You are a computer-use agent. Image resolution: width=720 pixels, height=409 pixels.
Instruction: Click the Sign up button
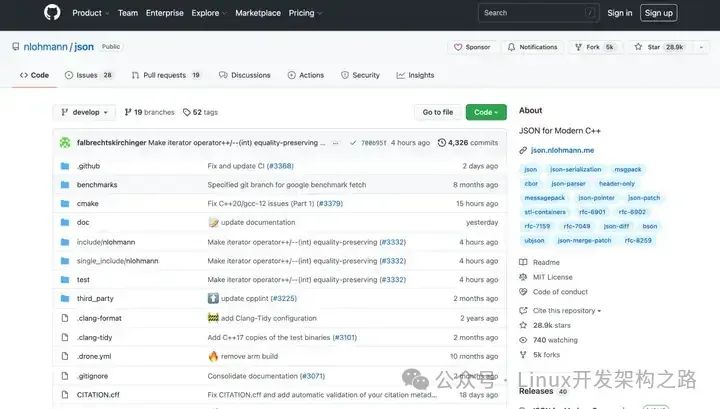[x=658, y=13]
